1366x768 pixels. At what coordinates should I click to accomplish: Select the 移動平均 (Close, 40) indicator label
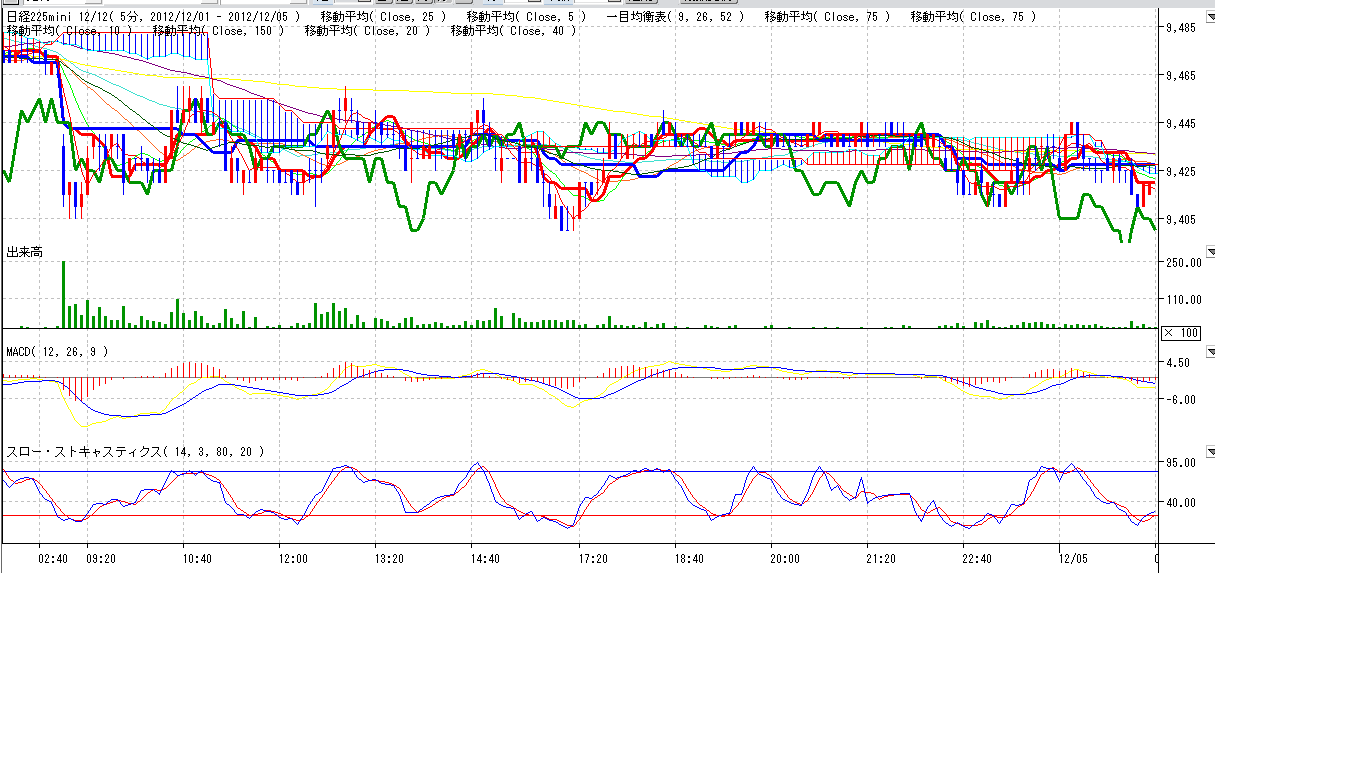(x=513, y=31)
